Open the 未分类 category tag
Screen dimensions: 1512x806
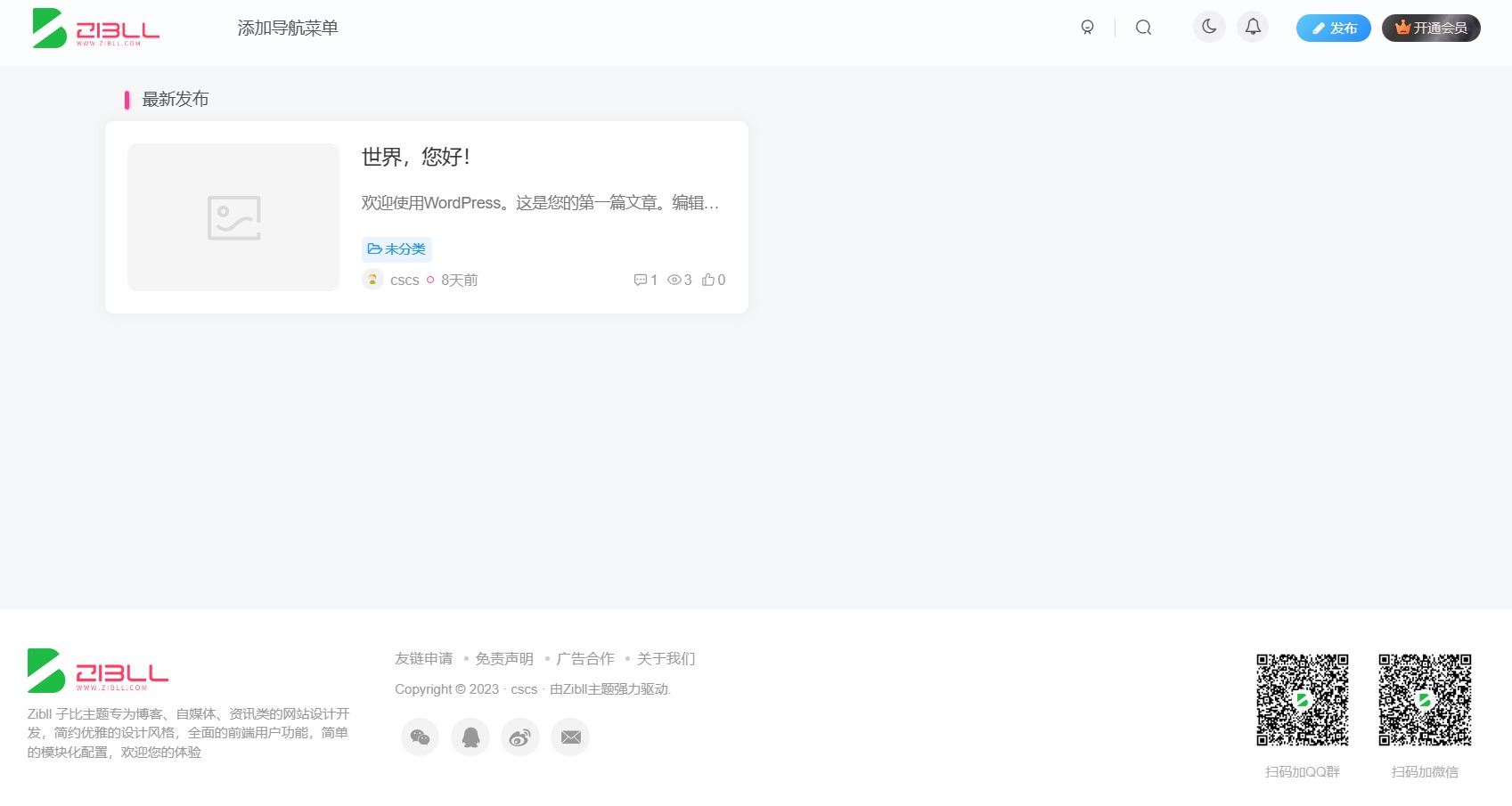(396, 248)
